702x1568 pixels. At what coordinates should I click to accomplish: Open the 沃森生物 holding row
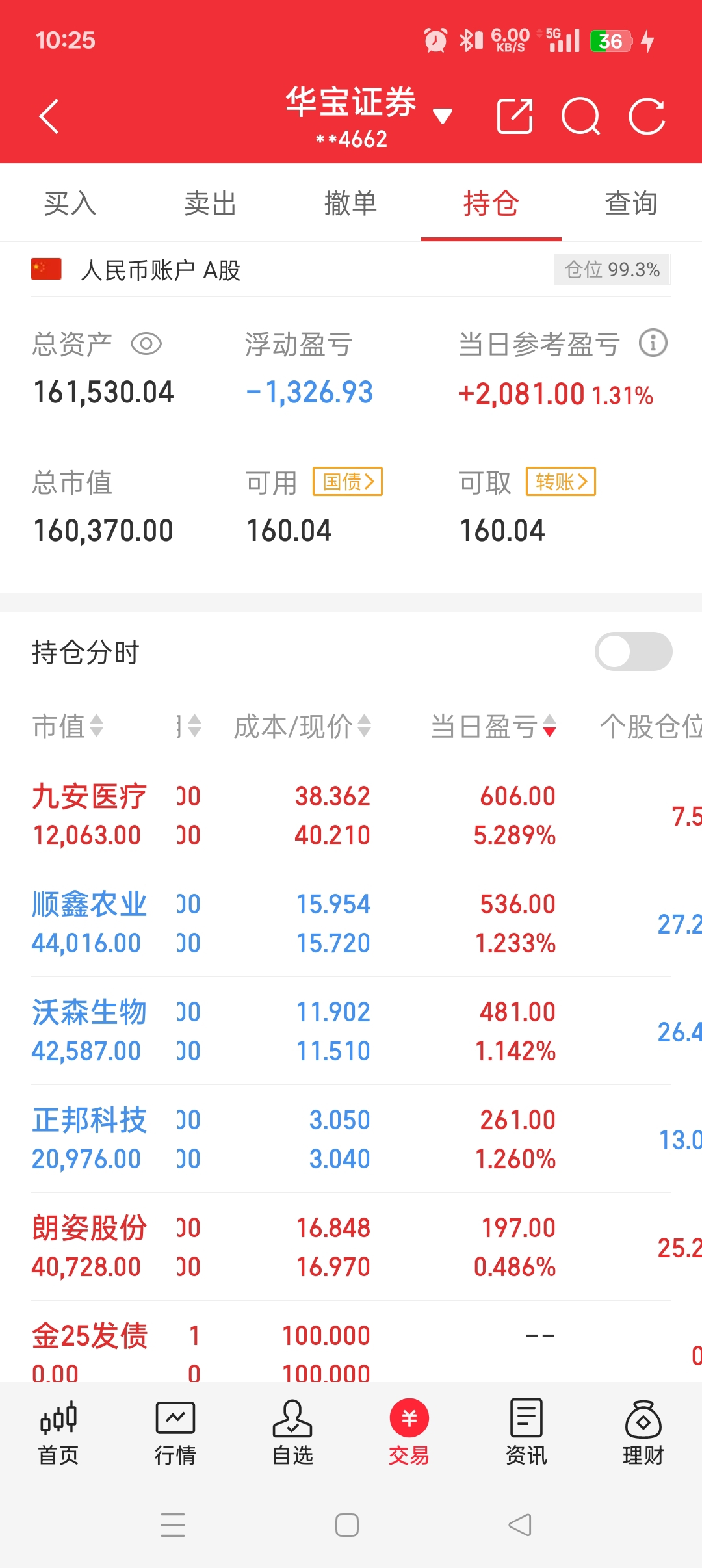pos(351,1031)
